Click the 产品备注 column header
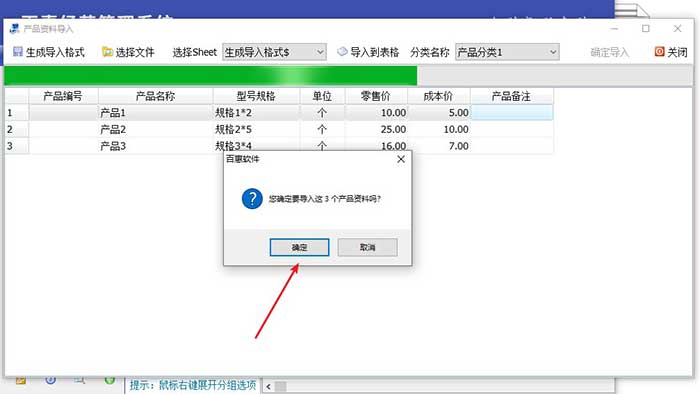 coord(512,96)
